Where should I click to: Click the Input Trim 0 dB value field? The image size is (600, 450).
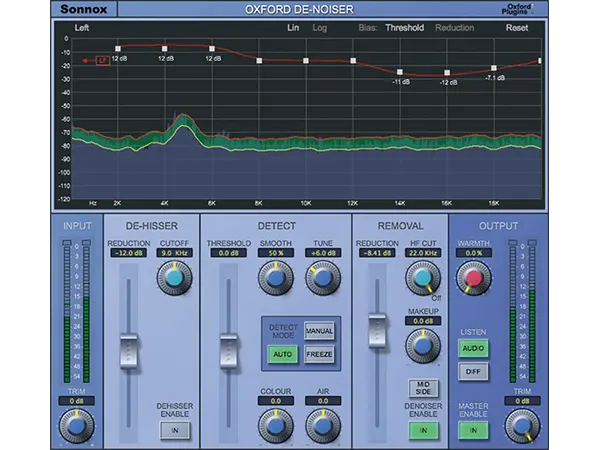pyautogui.click(x=77, y=401)
